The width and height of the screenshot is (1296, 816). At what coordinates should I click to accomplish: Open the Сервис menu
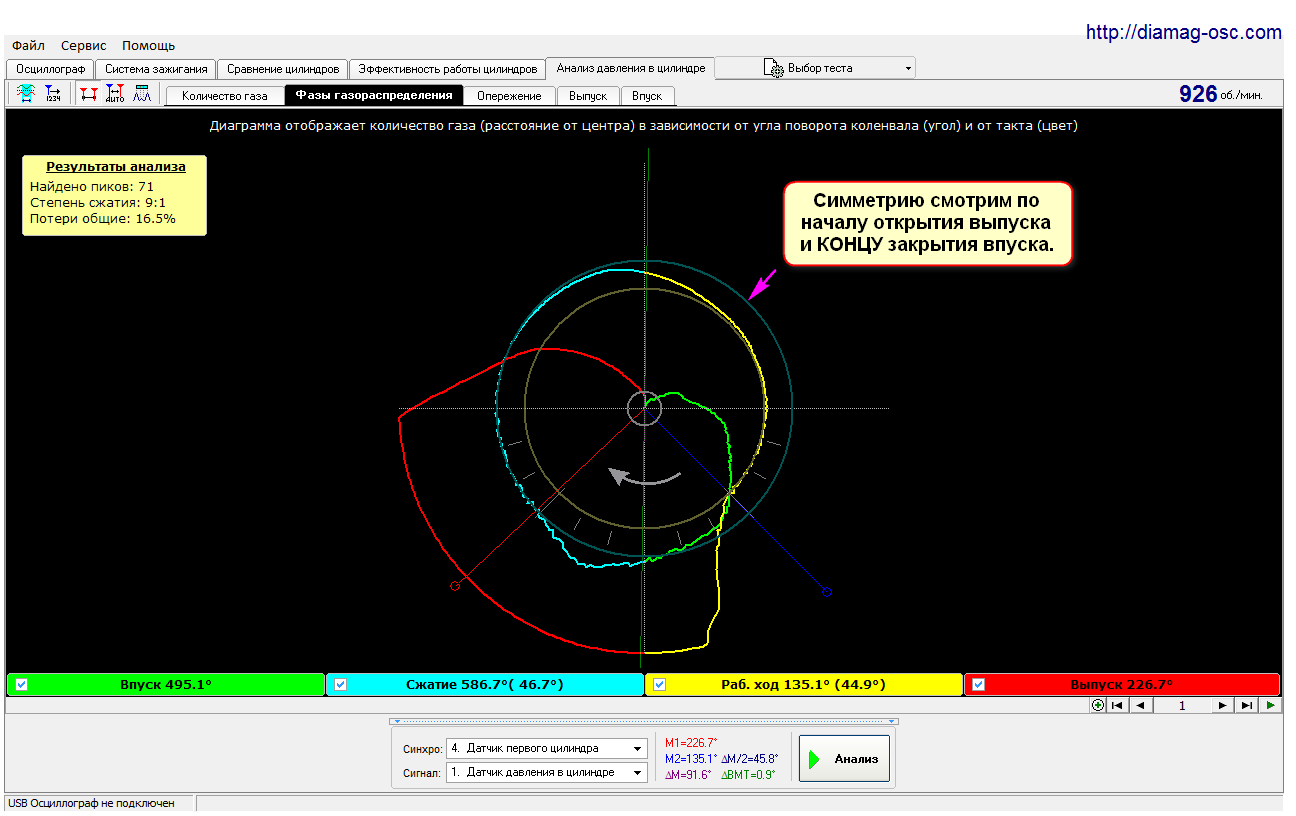coord(83,45)
